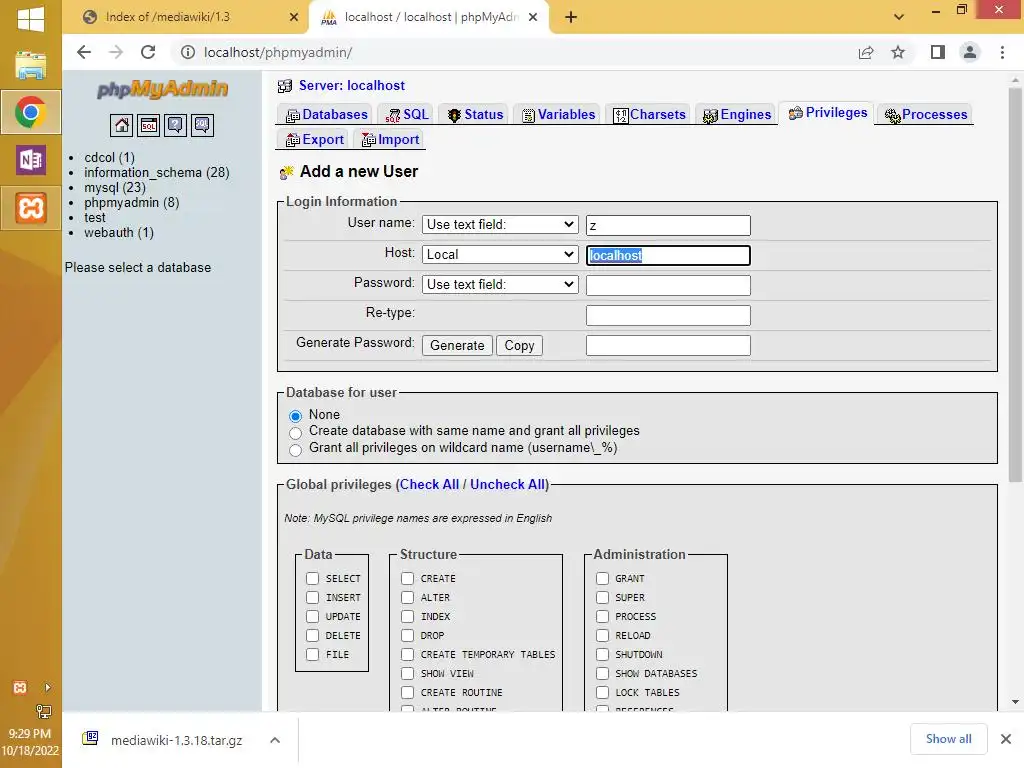Click the generated password field
1024x768 pixels.
pos(668,345)
